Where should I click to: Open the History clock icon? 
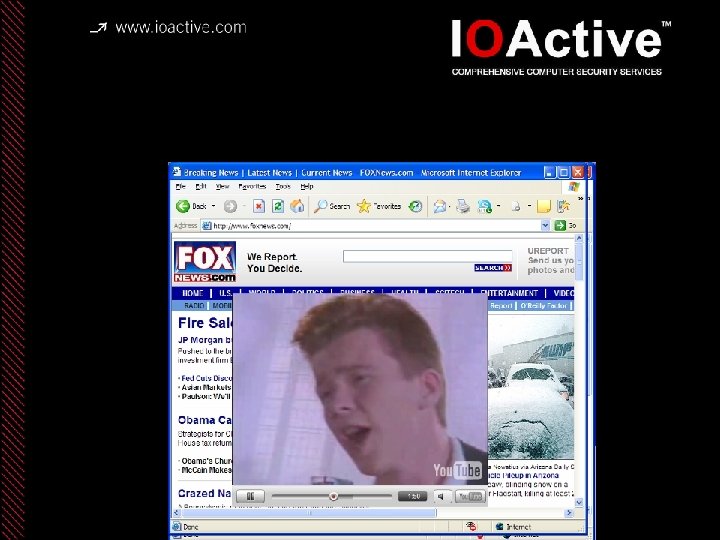(x=416, y=206)
